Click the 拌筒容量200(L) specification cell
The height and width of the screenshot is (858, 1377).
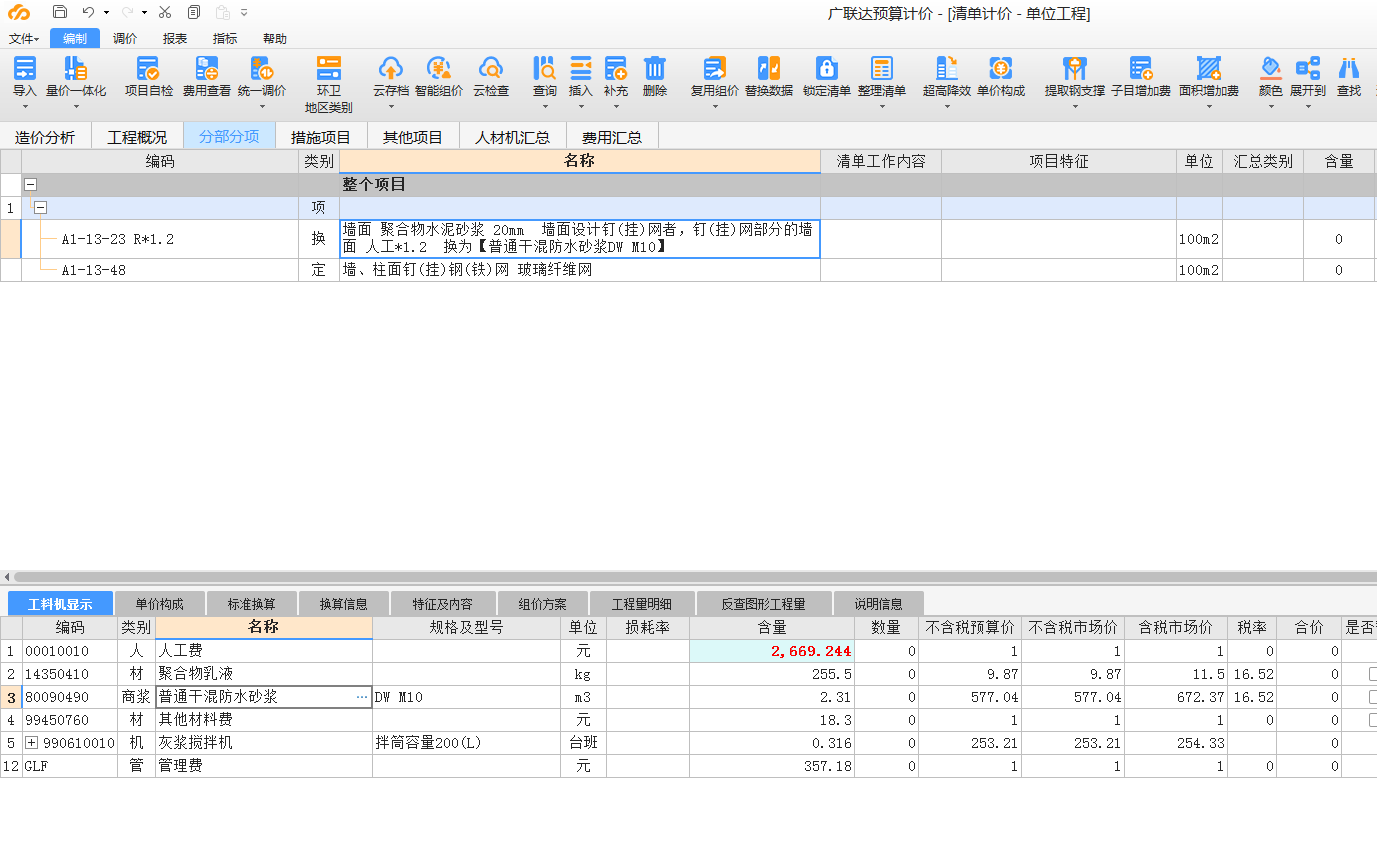point(466,743)
